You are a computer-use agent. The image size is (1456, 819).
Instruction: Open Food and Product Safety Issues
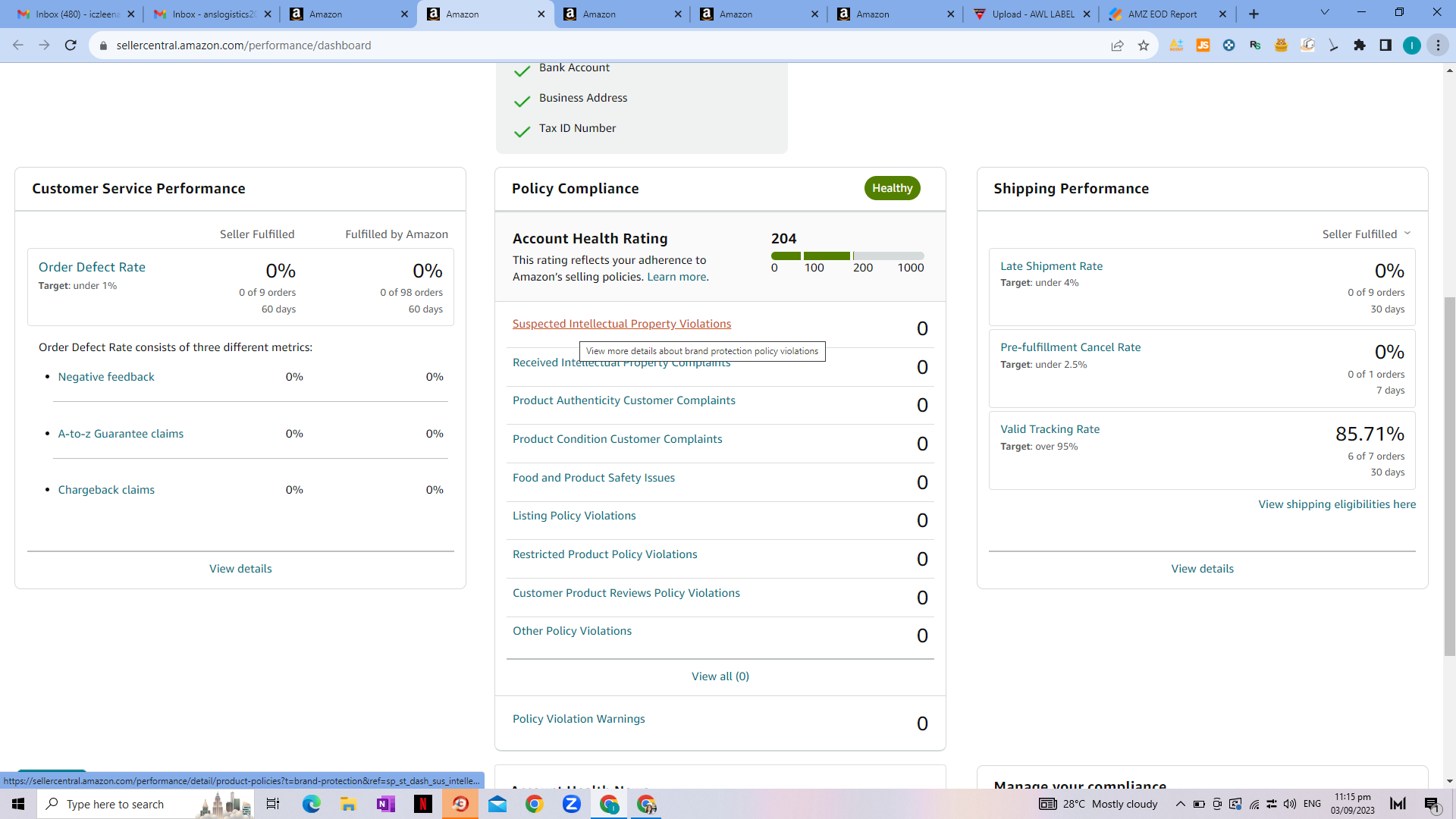coord(594,478)
